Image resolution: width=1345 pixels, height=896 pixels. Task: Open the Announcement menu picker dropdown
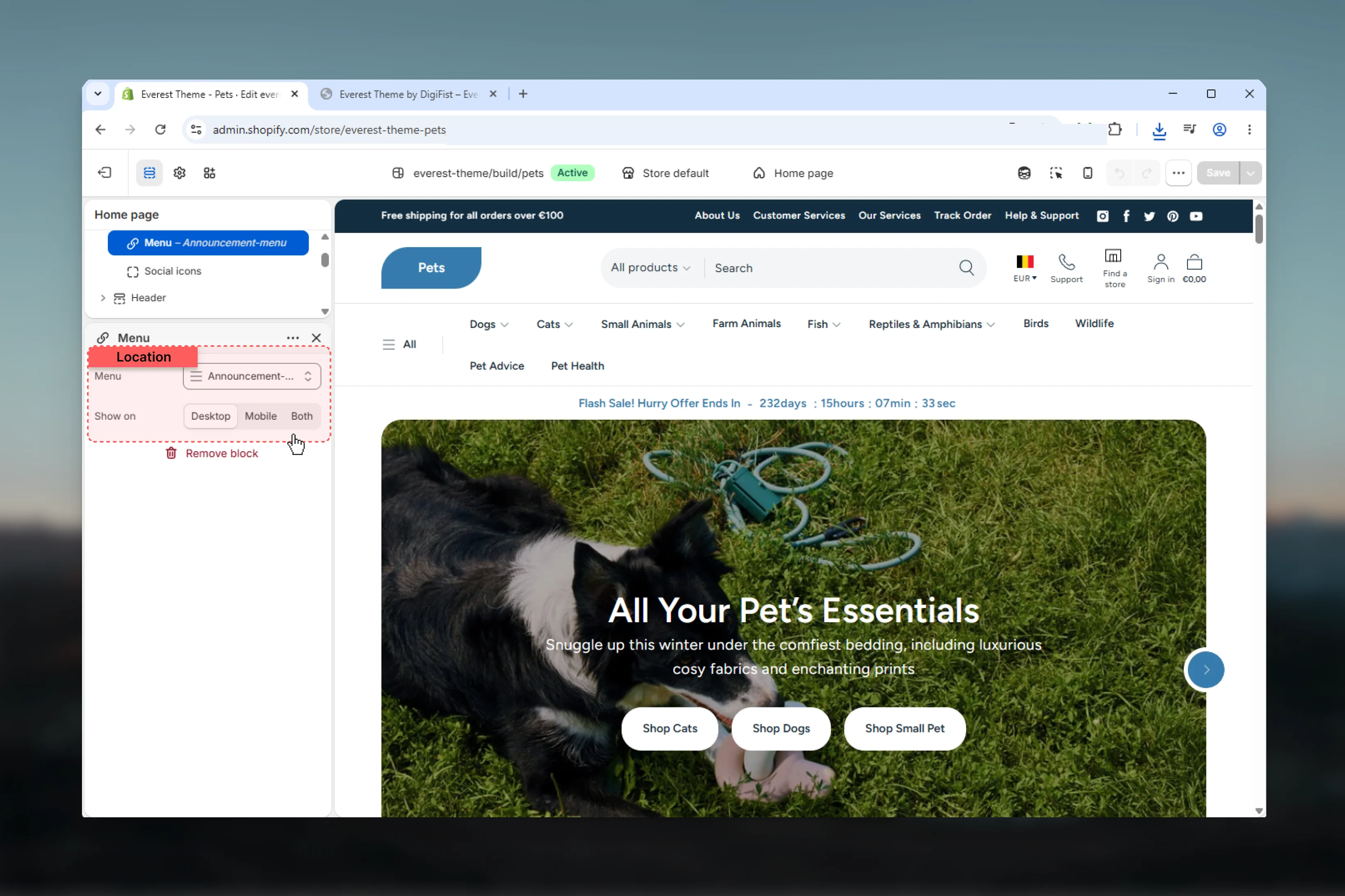[x=251, y=376]
